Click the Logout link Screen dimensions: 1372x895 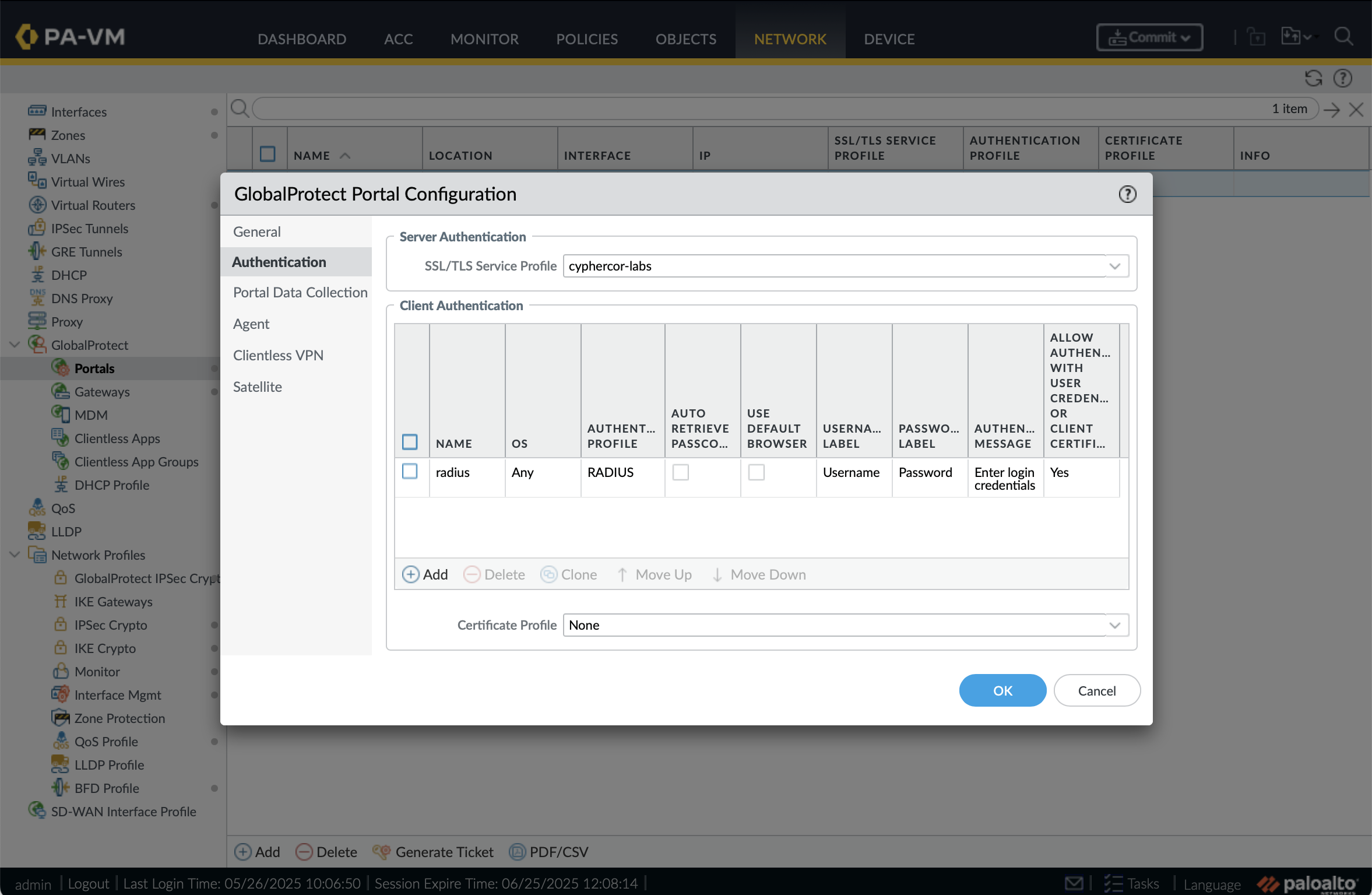click(89, 883)
